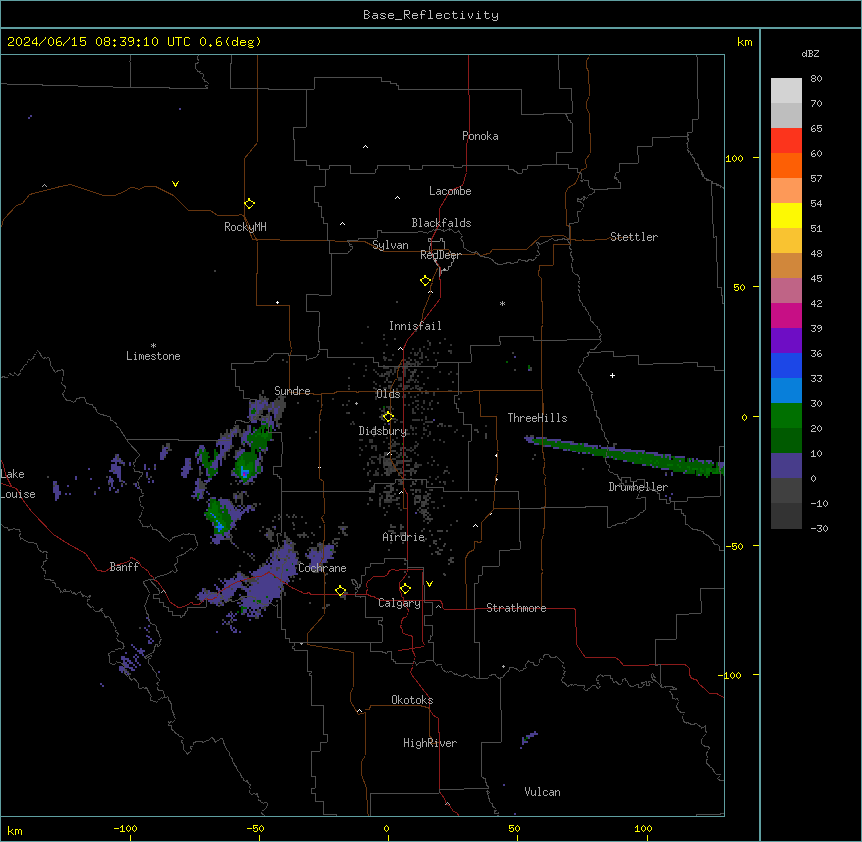Select the yellow diamond marker above Didsbury

click(x=388, y=417)
